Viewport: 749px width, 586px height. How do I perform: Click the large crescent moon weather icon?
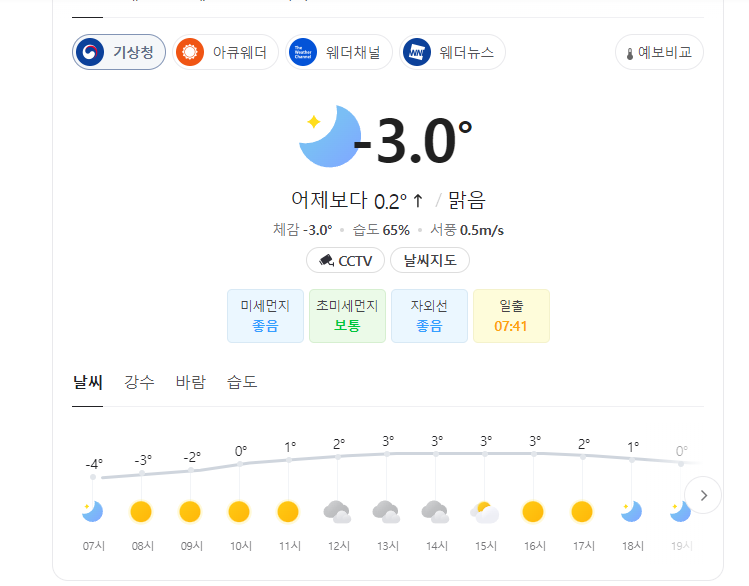(x=330, y=137)
